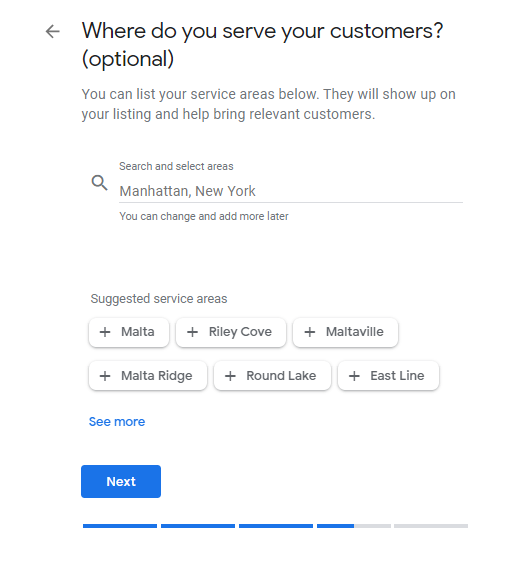
Task: Expand suggestions with See more
Action: pyautogui.click(x=117, y=422)
